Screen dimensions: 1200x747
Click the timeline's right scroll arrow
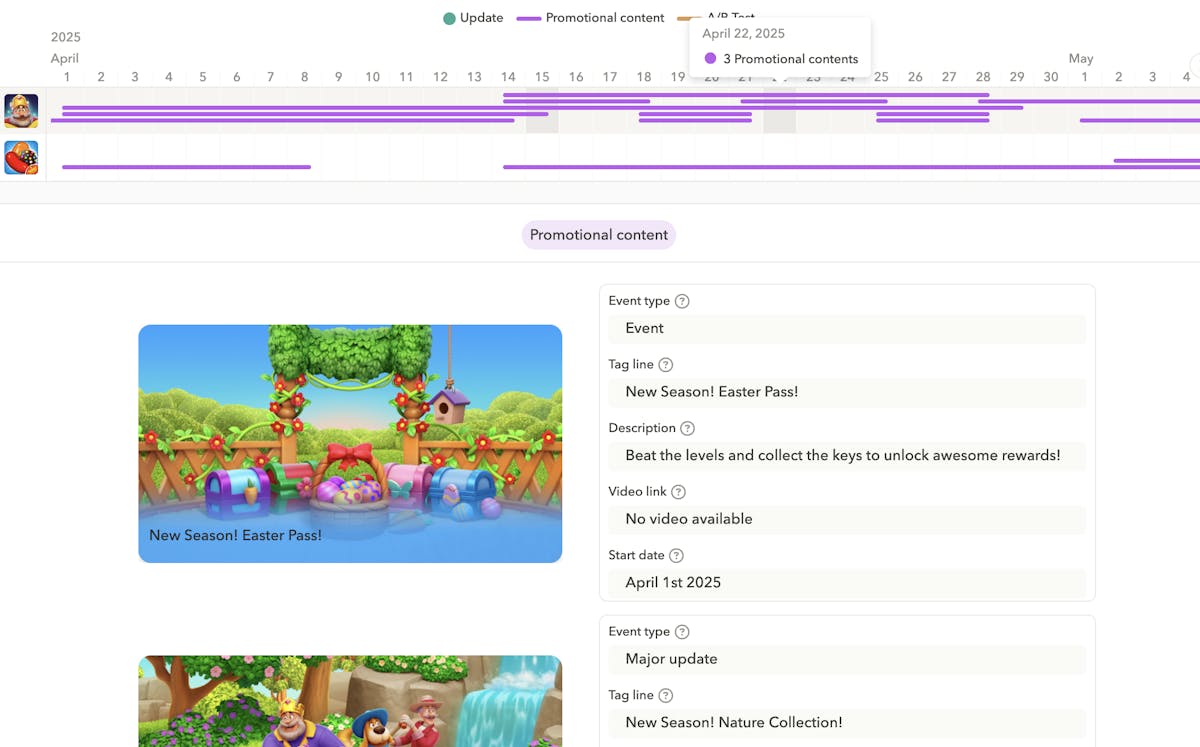pos(1192,69)
